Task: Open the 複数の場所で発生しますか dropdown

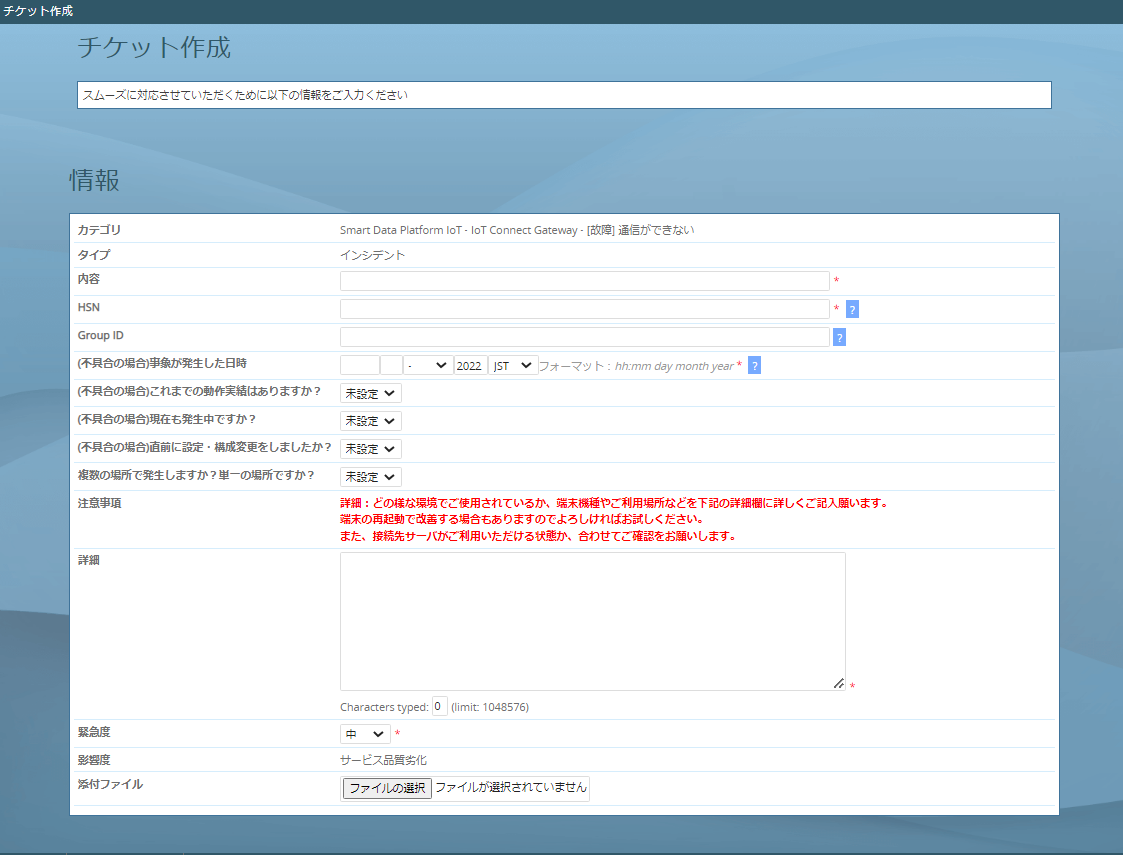Action: pos(370,477)
